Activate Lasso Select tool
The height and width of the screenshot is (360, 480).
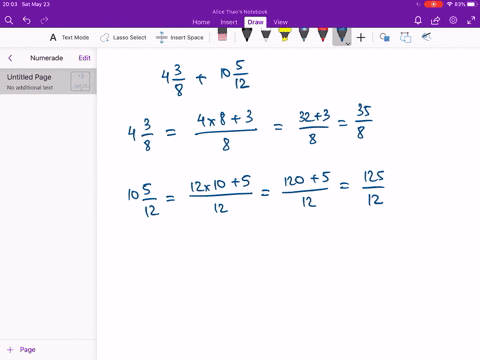click(x=123, y=37)
